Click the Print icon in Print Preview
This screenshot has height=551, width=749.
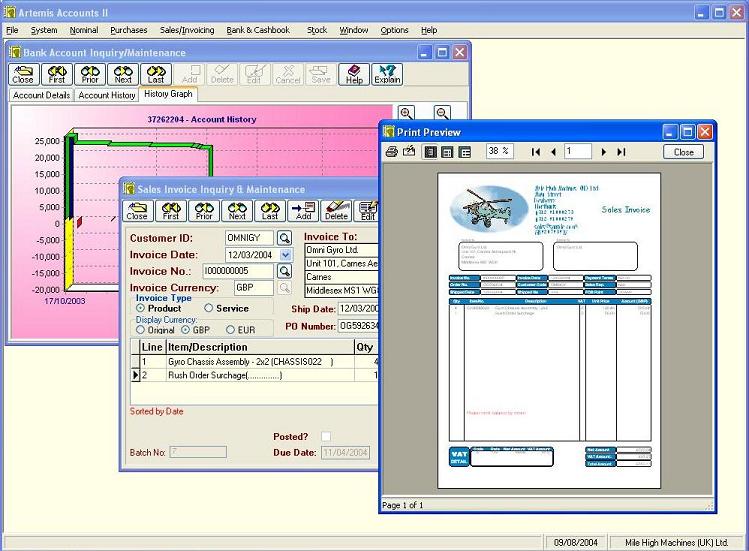point(392,152)
